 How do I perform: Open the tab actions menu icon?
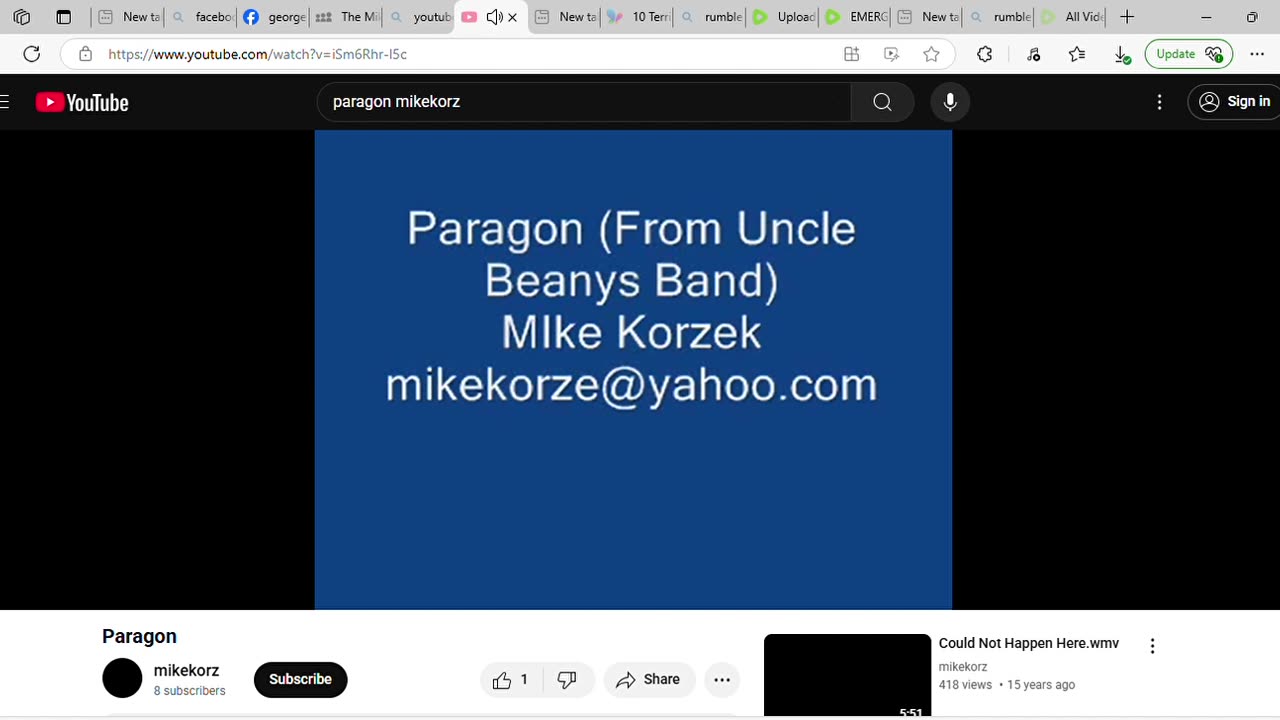tap(63, 17)
